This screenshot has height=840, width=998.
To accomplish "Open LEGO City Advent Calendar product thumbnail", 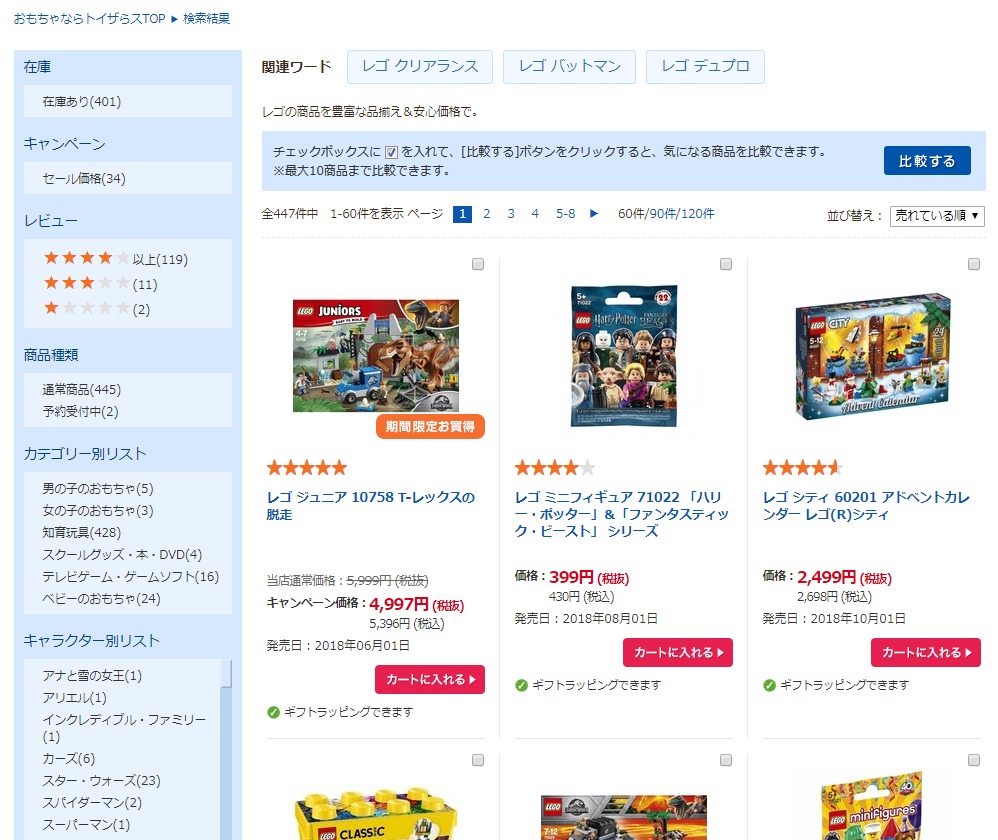I will [872, 356].
